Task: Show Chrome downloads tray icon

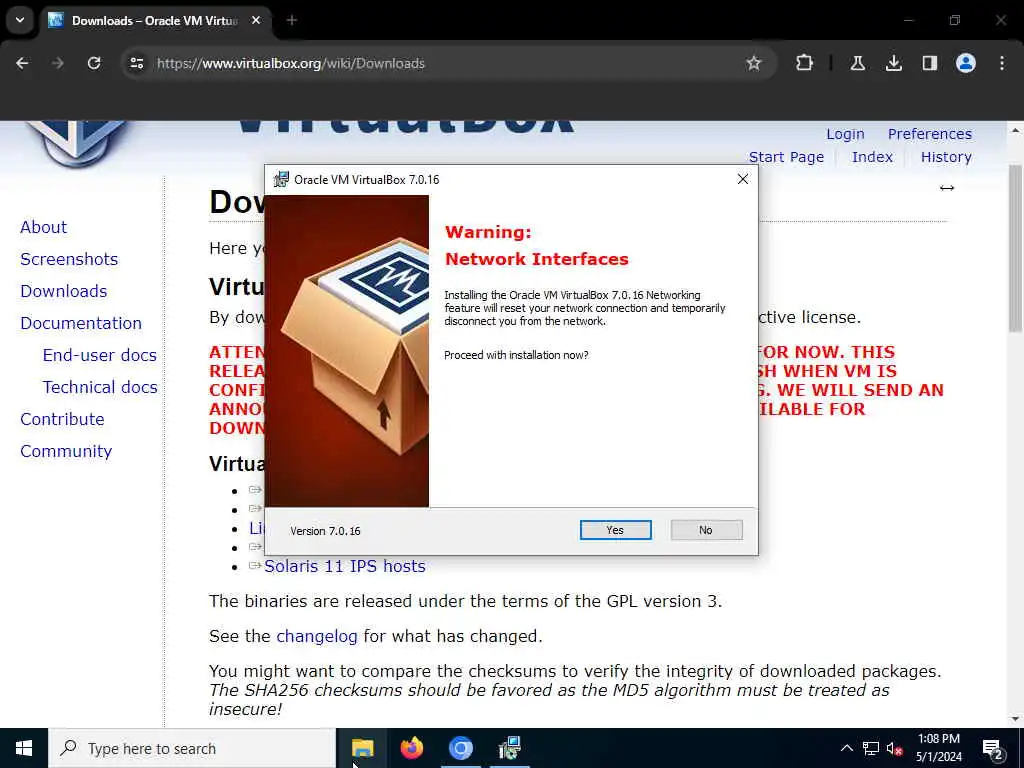Action: (893, 63)
